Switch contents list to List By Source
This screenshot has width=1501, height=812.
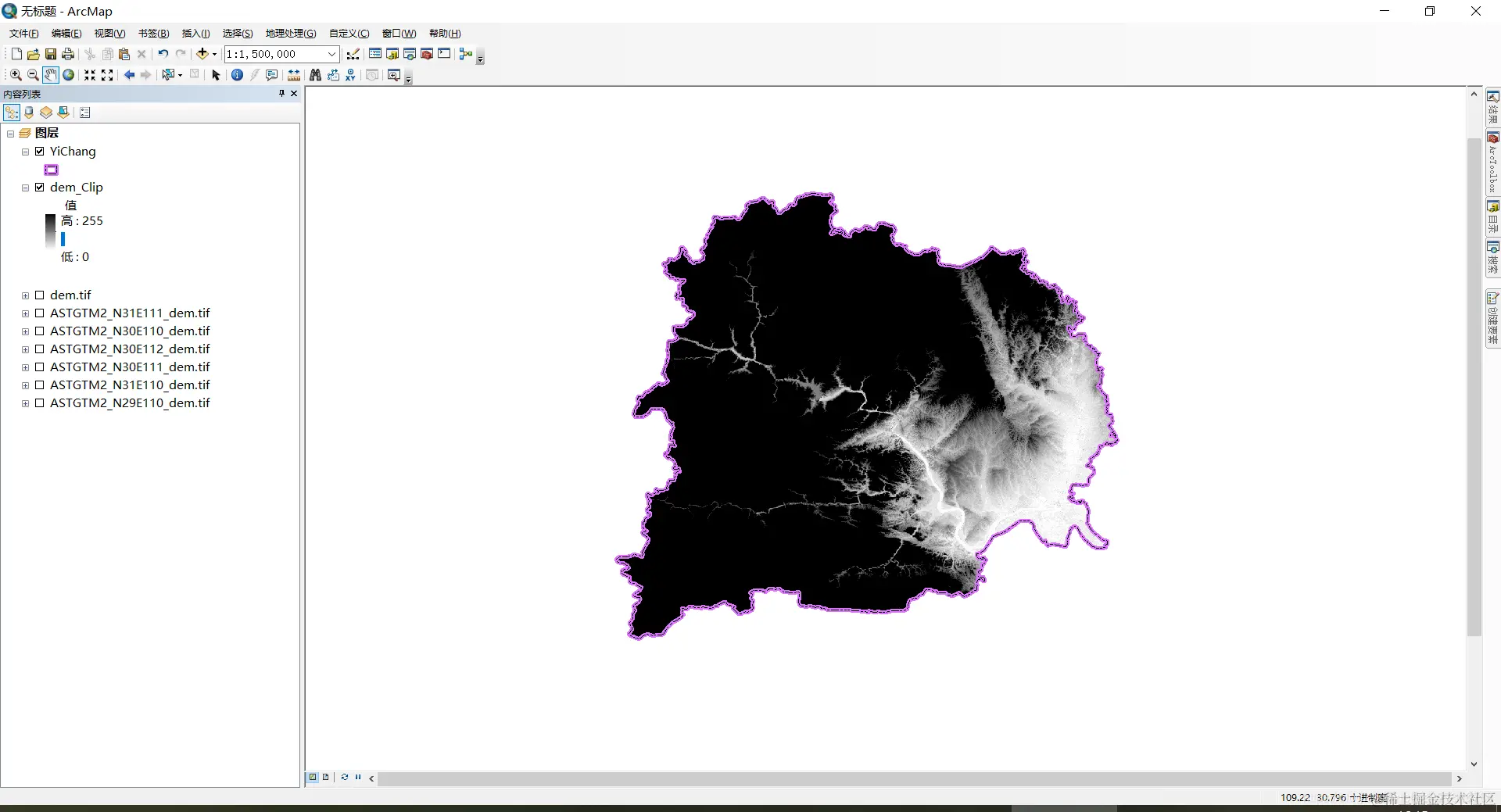click(29, 113)
